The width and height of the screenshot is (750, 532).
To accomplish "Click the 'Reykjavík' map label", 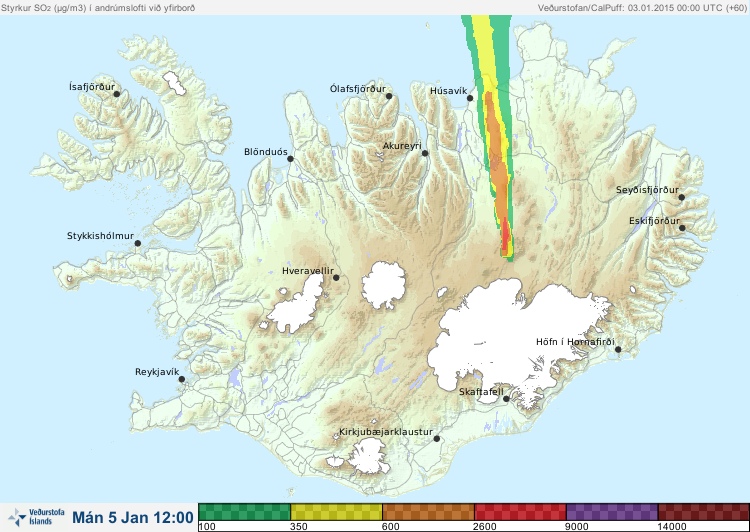I will point(157,372).
